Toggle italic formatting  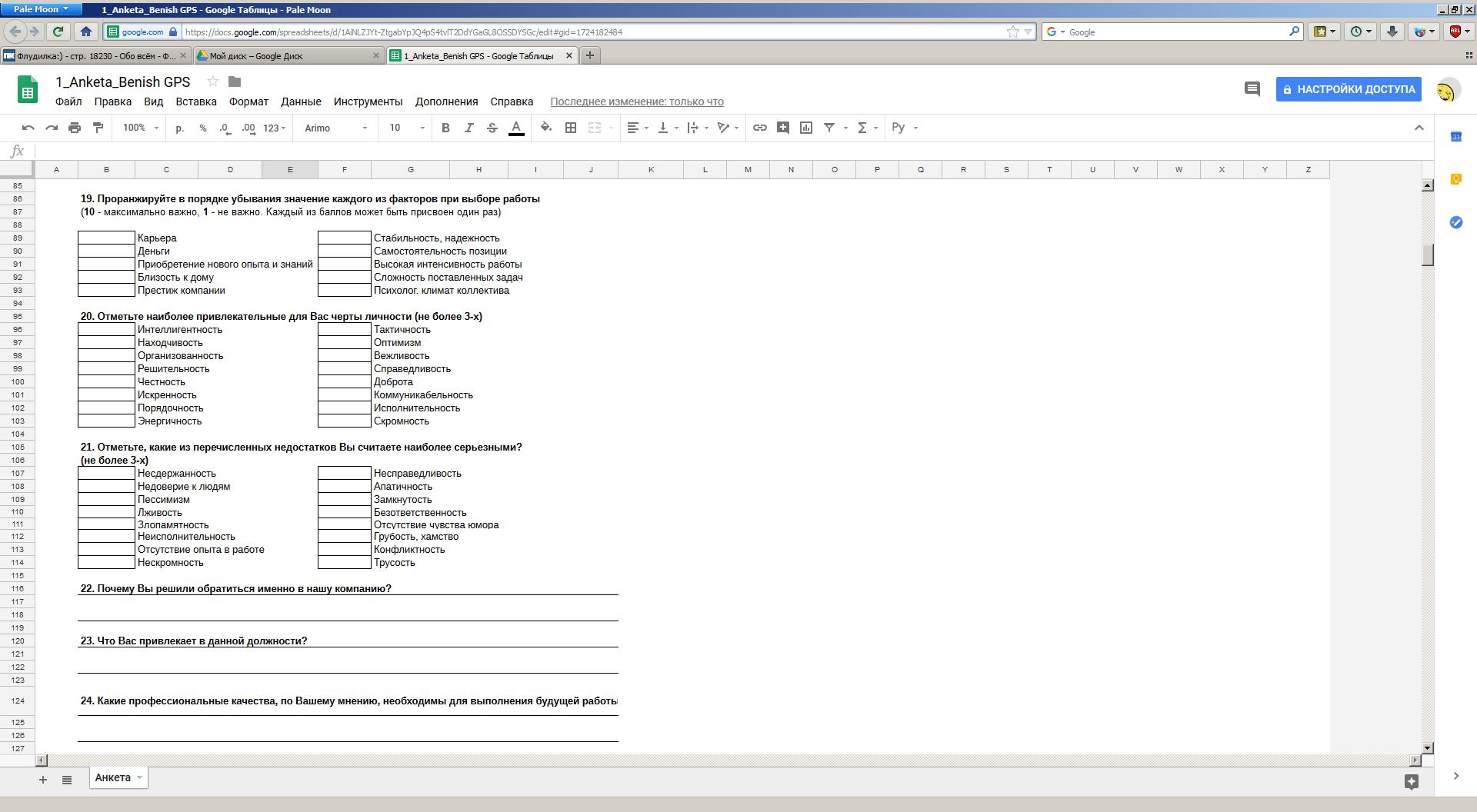tap(468, 128)
